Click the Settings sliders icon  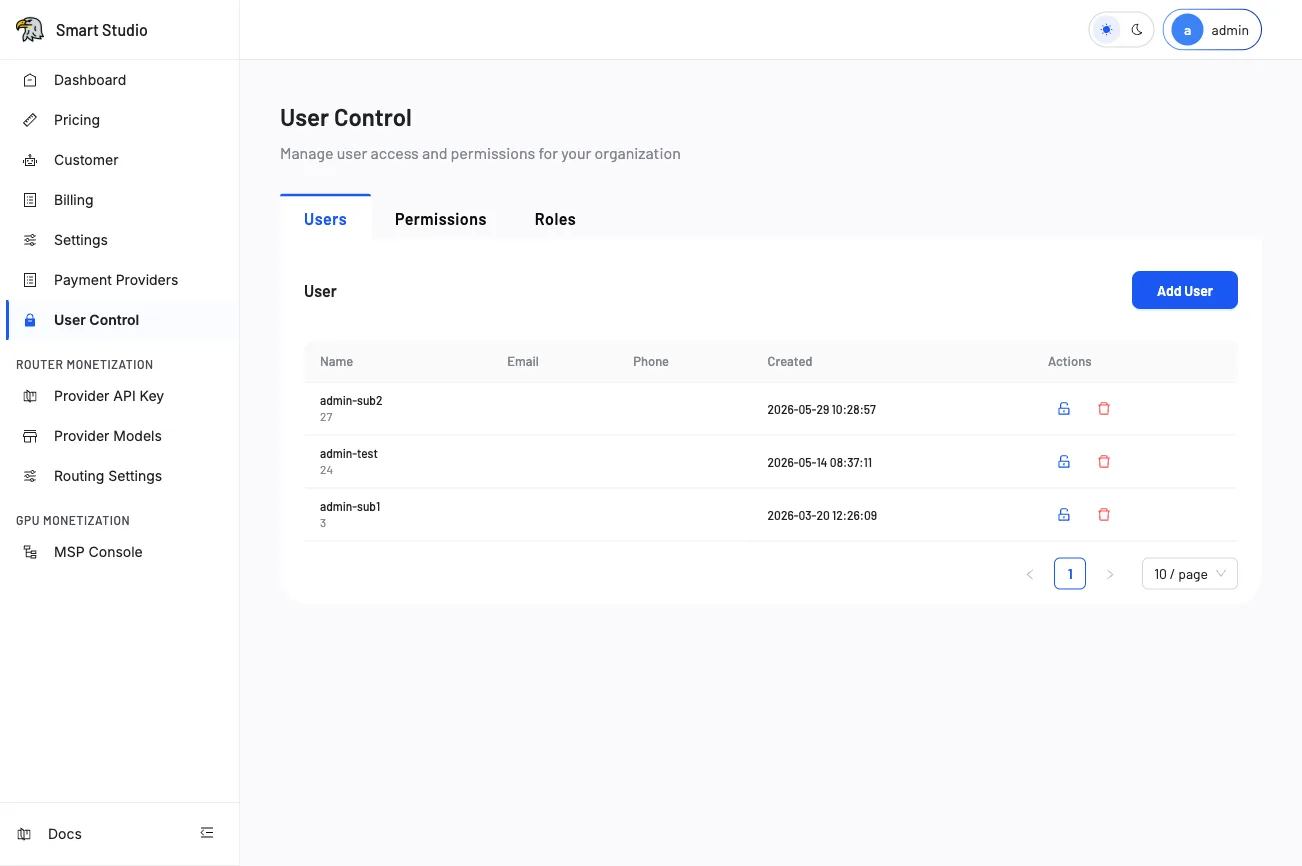(30, 240)
